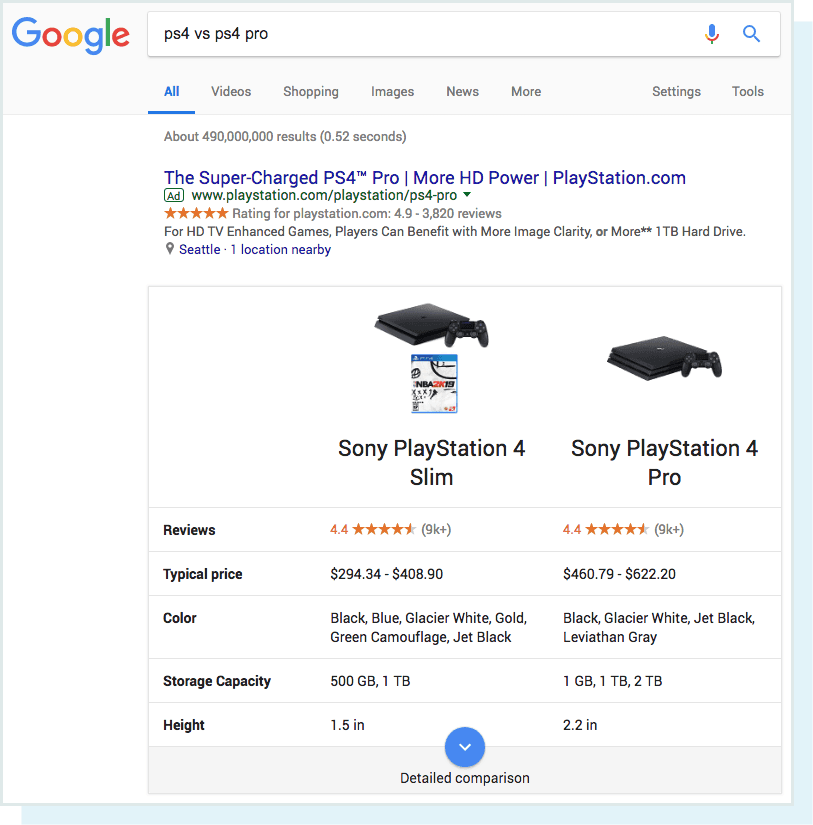Image resolution: width=813 pixels, height=825 pixels.
Task: Click the location pin icon near Seattle
Action: 169,249
